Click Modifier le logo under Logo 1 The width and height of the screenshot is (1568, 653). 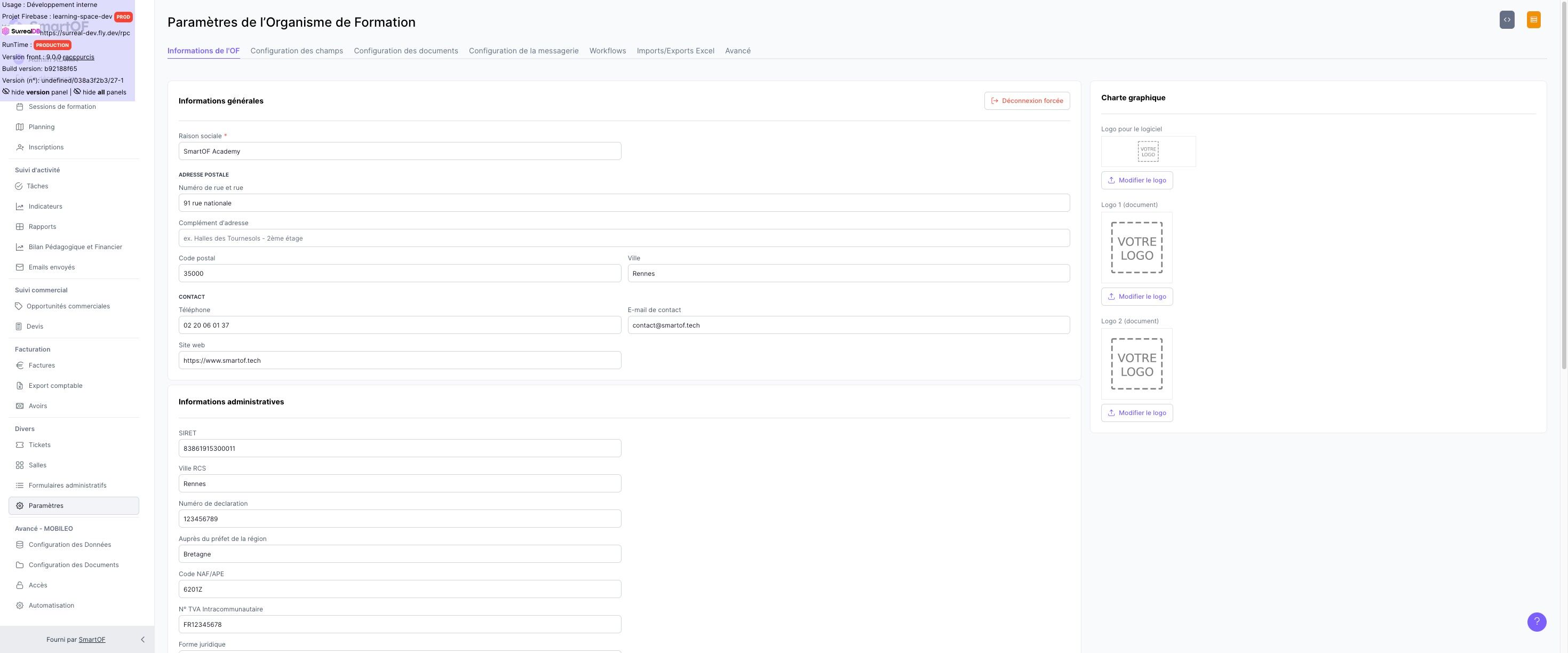pyautogui.click(x=1136, y=297)
